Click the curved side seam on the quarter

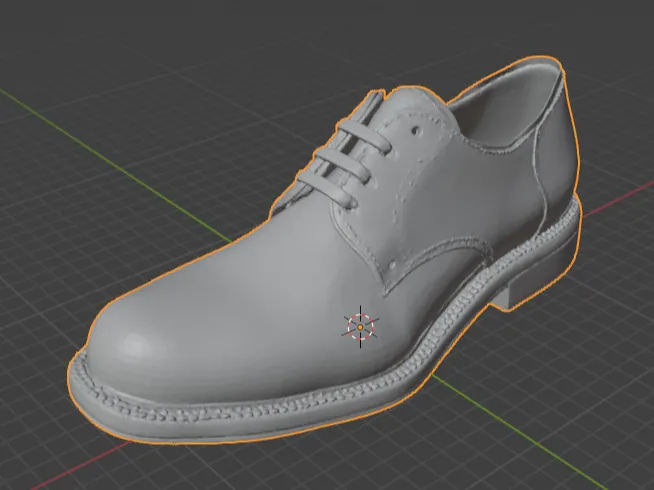pyautogui.click(x=442, y=246)
